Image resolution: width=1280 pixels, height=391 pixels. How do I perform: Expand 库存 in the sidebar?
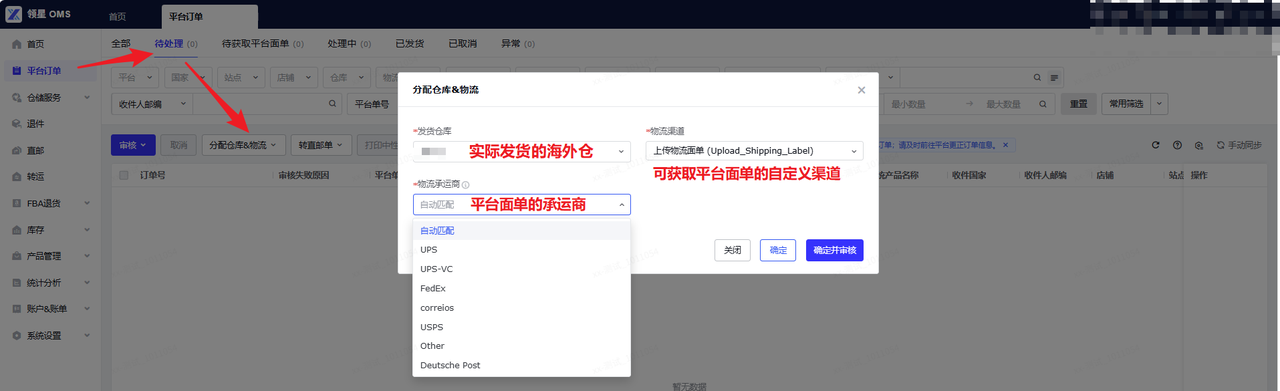click(88, 230)
